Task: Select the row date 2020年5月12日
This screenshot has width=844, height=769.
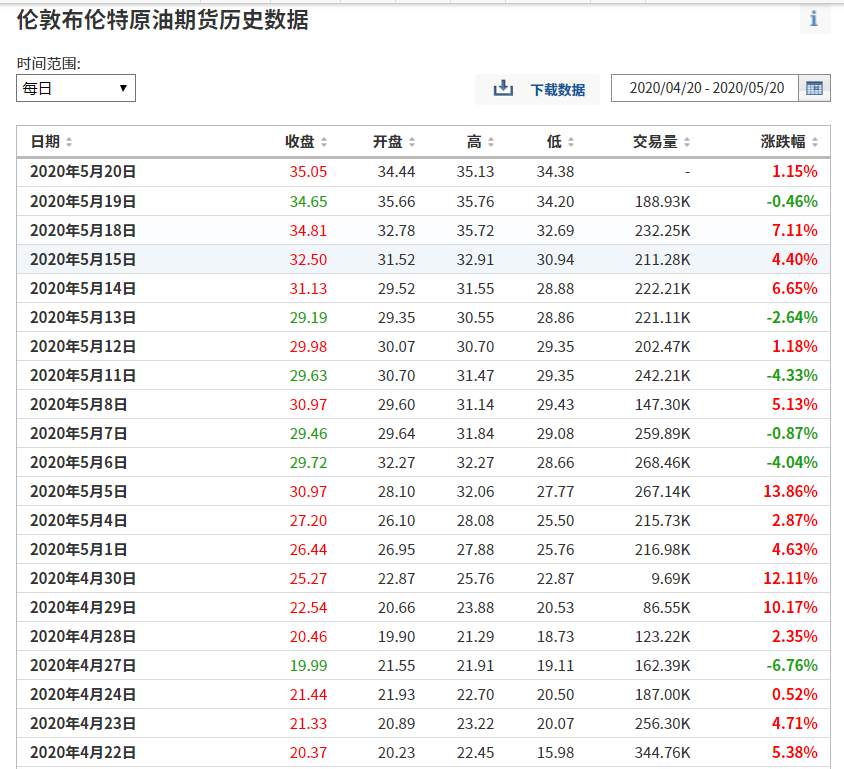Action: pyautogui.click(x=83, y=347)
